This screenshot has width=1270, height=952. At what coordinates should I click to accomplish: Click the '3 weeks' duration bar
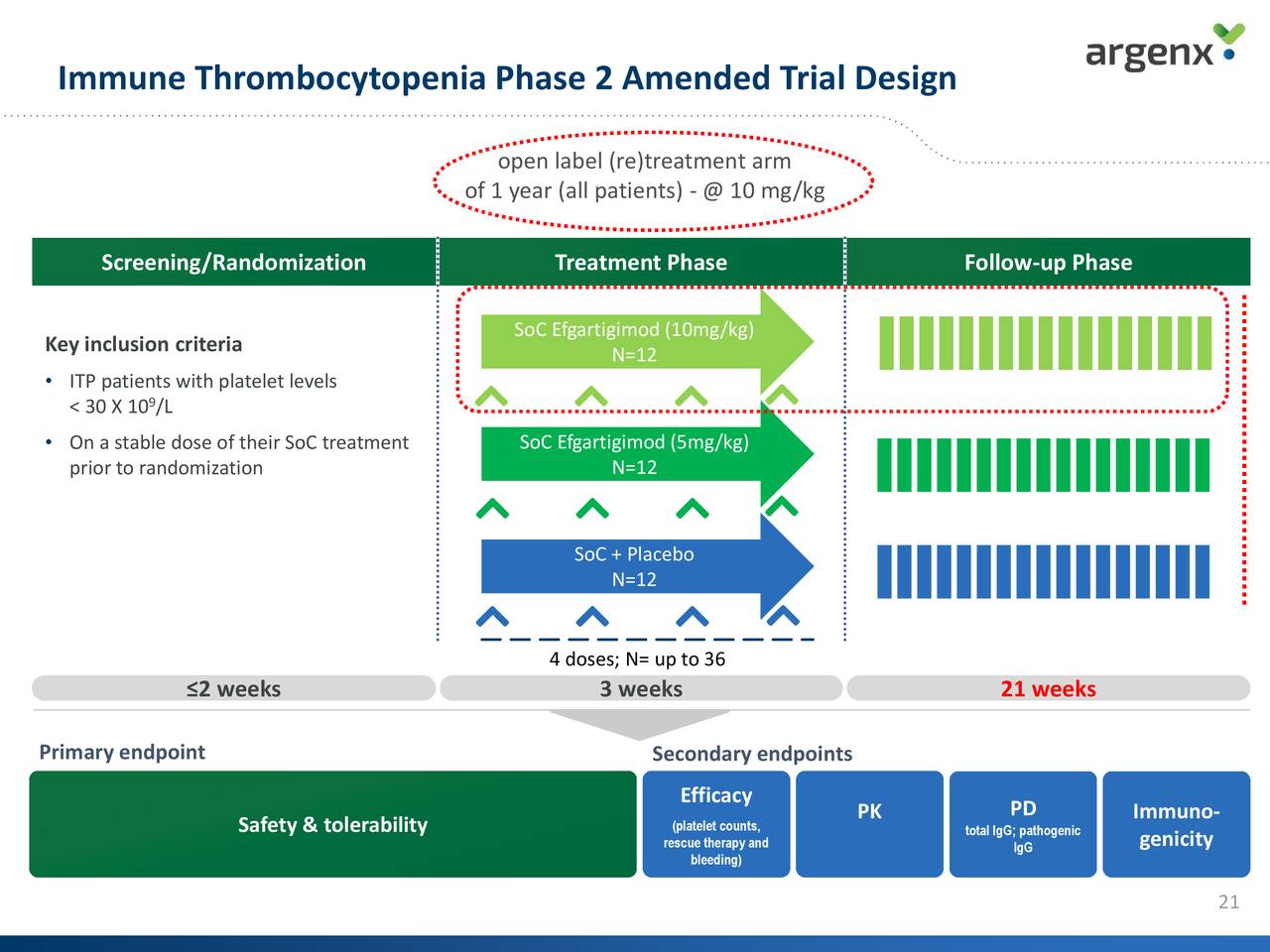(x=641, y=688)
